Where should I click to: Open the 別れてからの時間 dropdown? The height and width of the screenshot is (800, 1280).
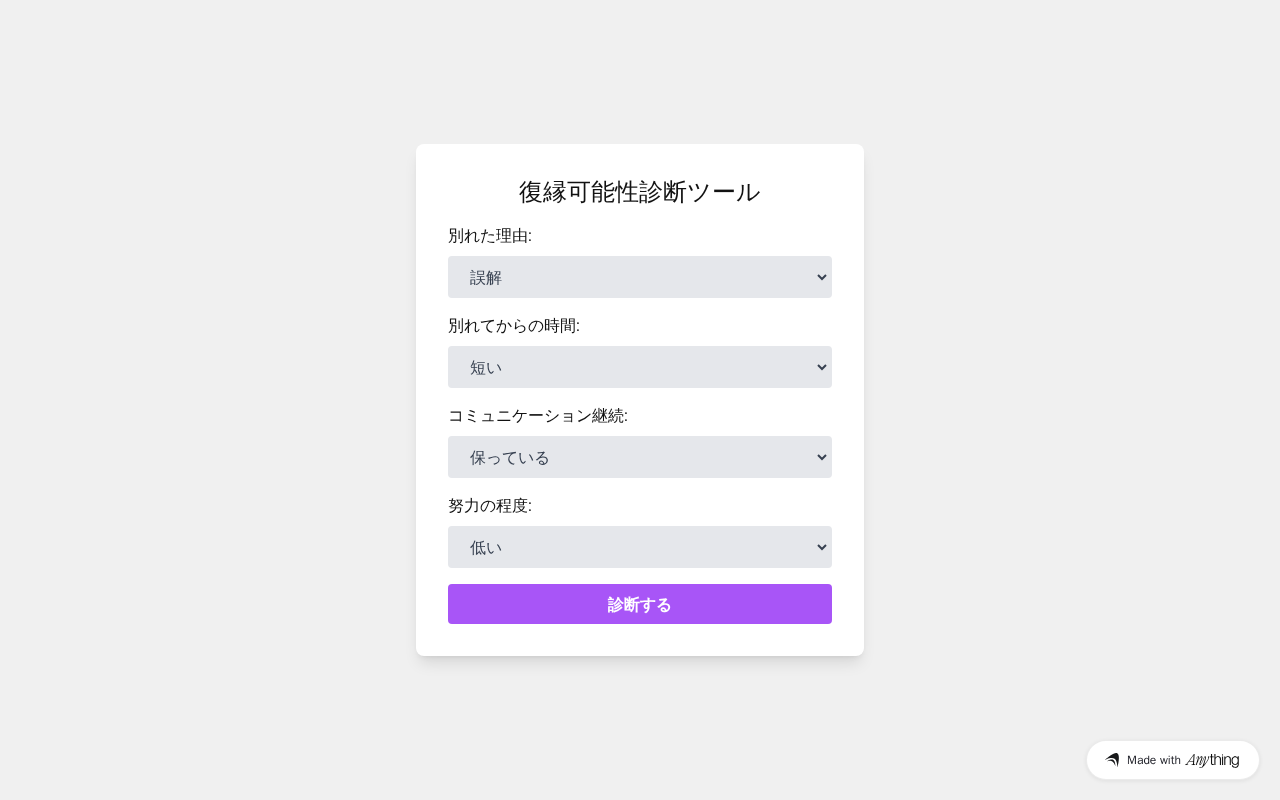pyautogui.click(x=640, y=367)
